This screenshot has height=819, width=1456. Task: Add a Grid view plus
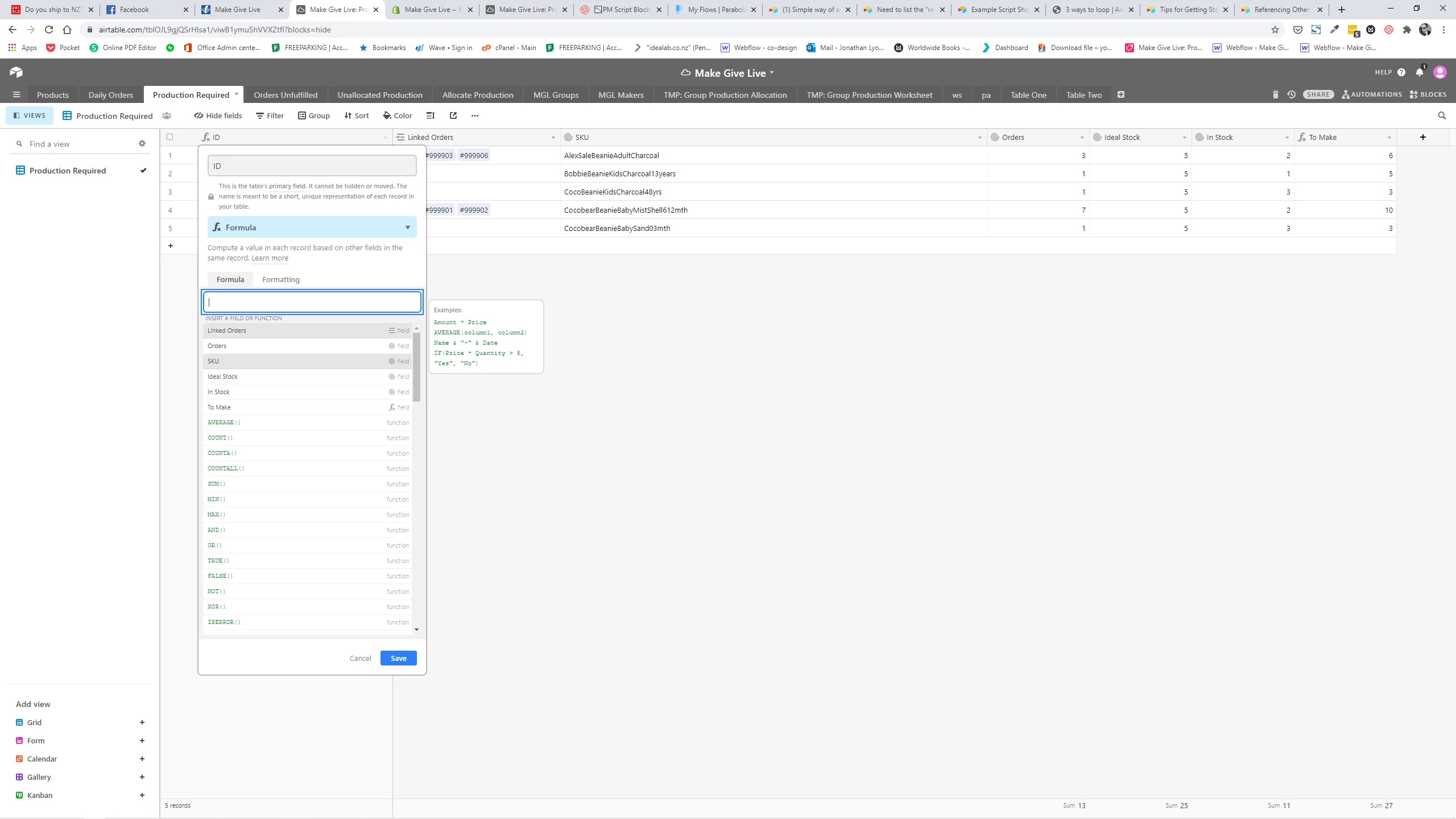(x=142, y=722)
